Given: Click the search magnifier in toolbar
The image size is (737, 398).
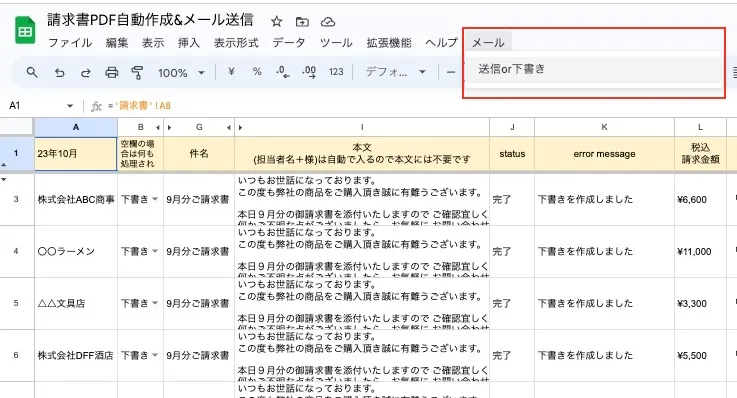Looking at the screenshot, I should pyautogui.click(x=32, y=72).
